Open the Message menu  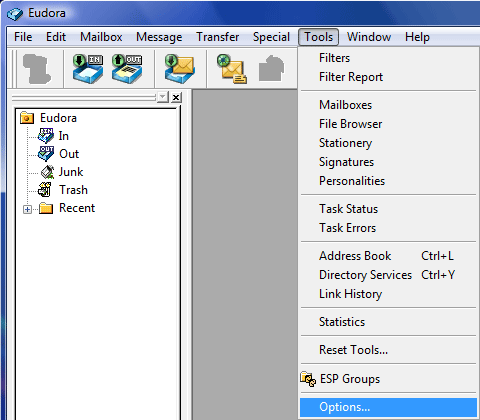pos(159,37)
